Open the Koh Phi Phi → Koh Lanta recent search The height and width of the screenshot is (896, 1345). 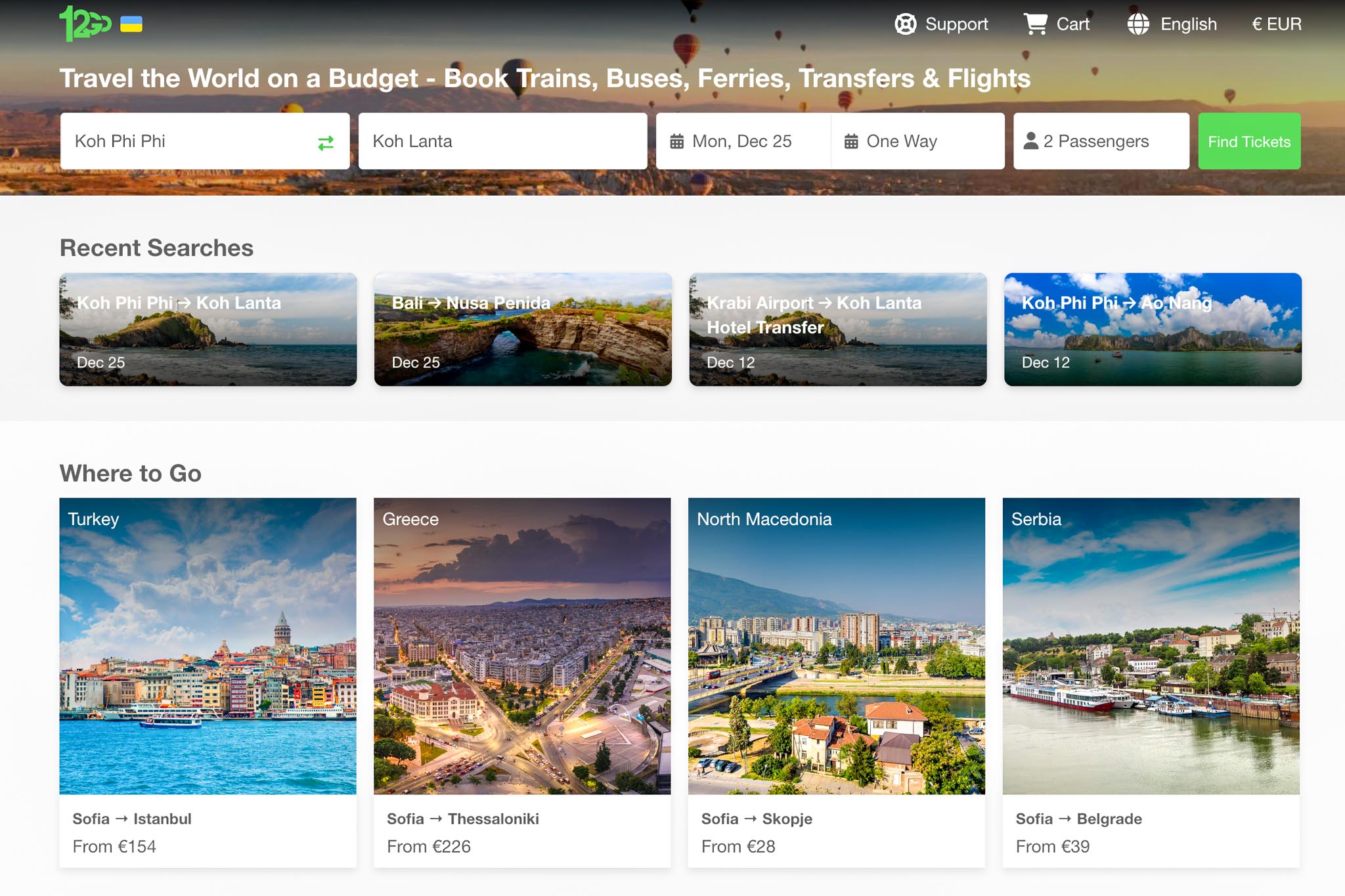[x=208, y=330]
